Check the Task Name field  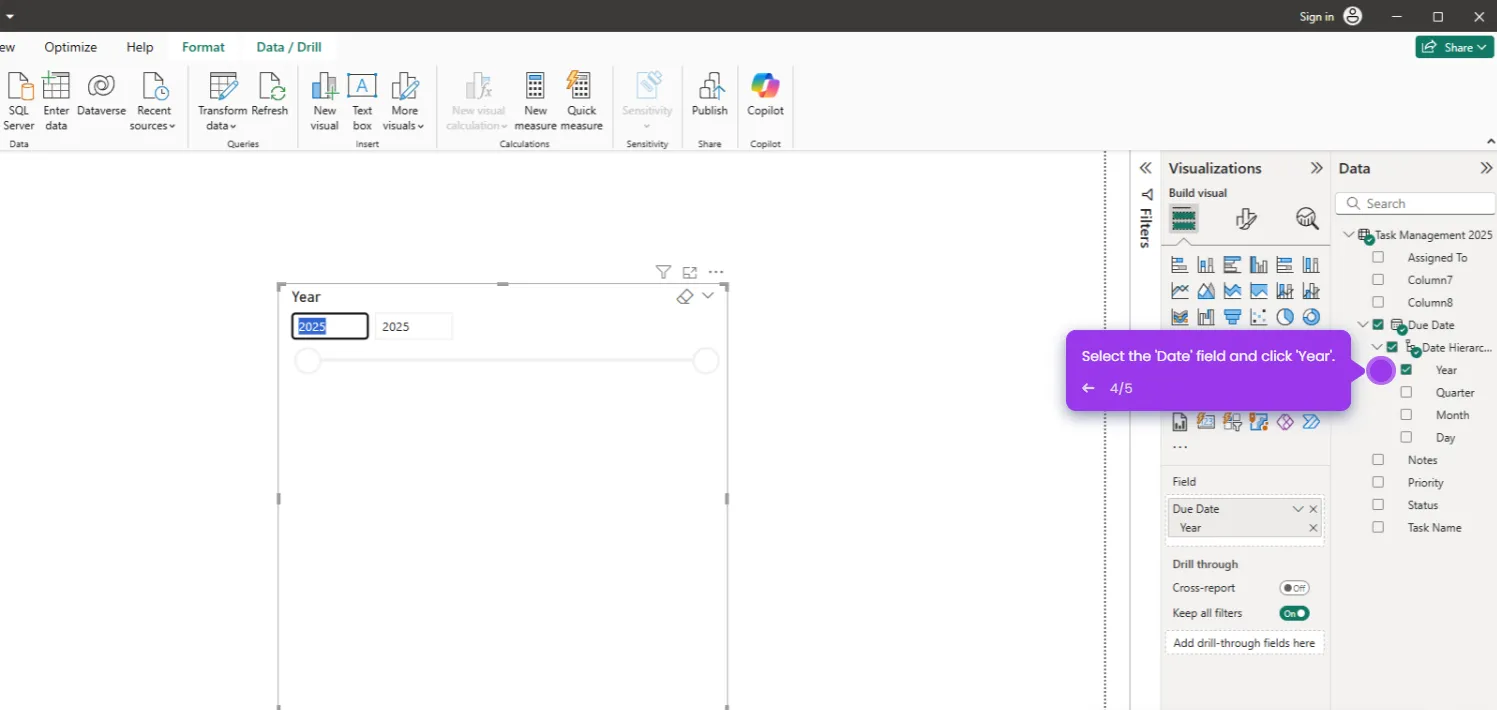click(1378, 527)
